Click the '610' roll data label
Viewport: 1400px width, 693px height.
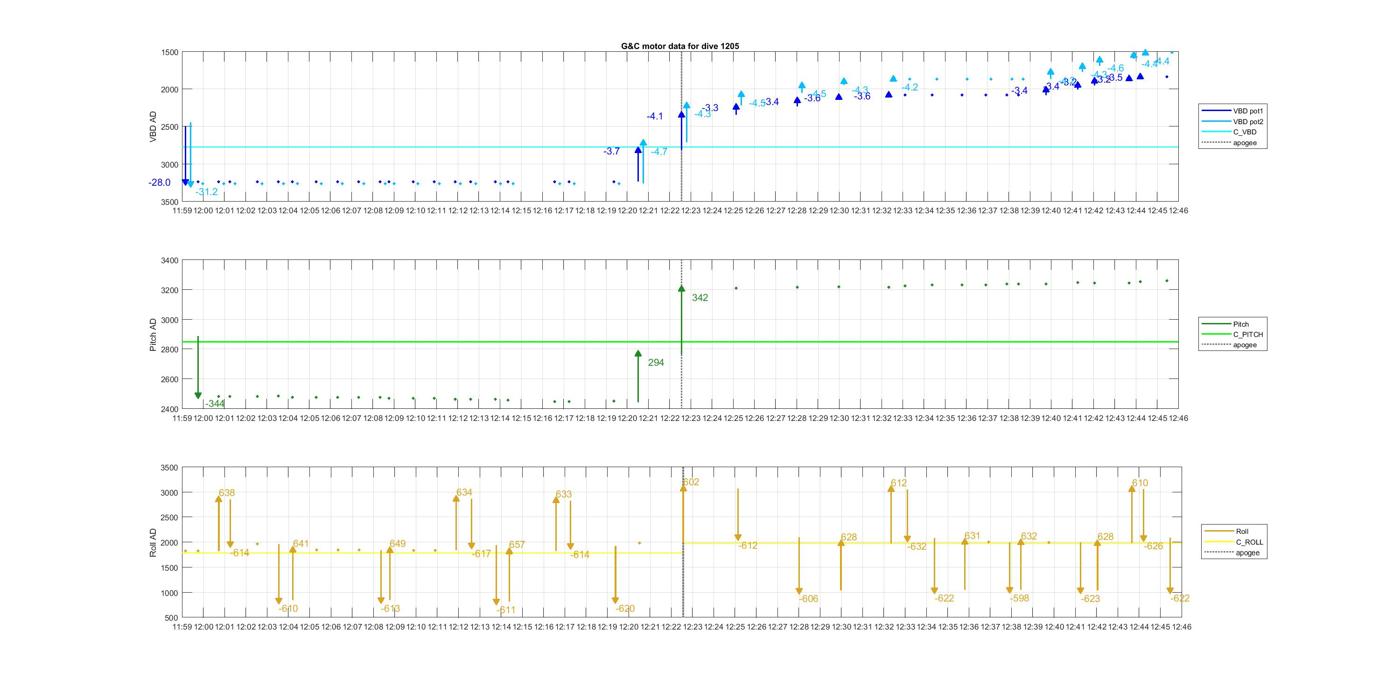[x=1140, y=483]
